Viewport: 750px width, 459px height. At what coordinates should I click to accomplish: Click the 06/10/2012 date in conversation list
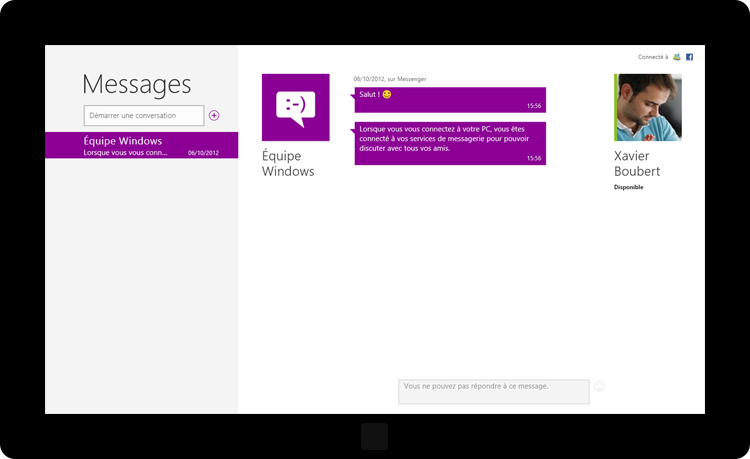point(203,153)
